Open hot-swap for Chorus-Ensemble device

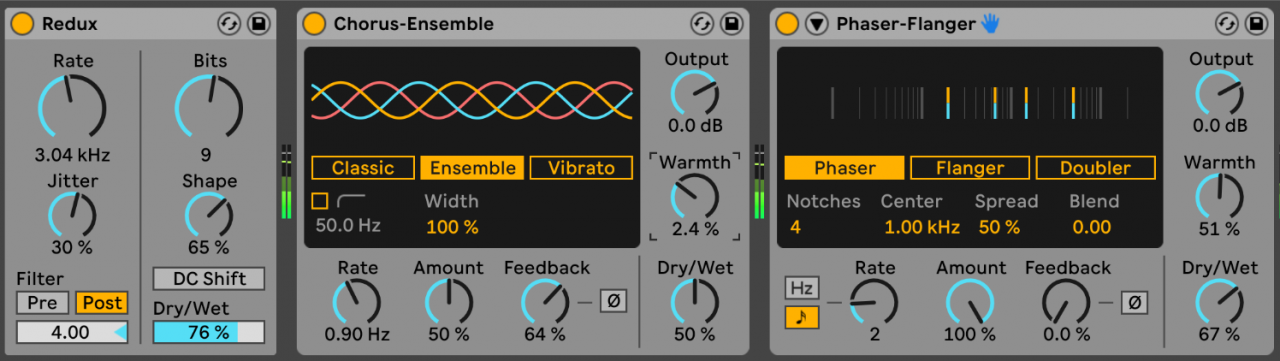point(701,22)
